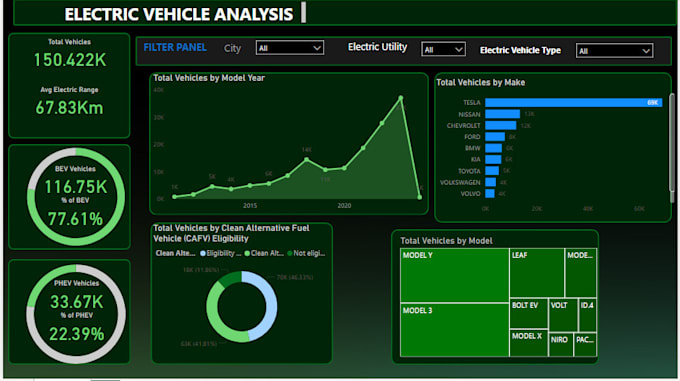
Task: Pick the PAC... treemap tile
Action: [x=585, y=345]
